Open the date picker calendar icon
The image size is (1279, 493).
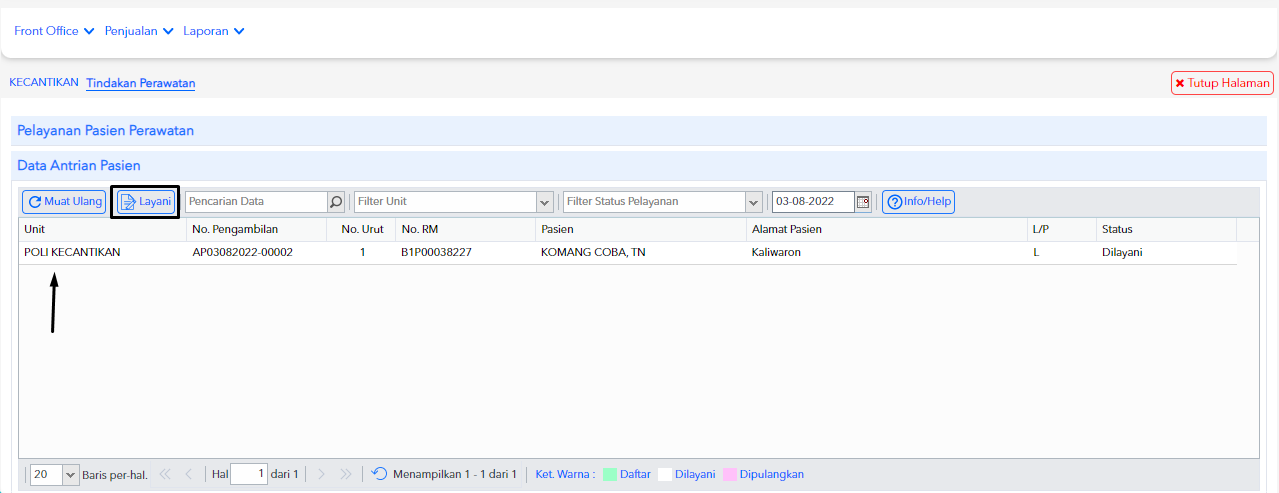coord(863,202)
